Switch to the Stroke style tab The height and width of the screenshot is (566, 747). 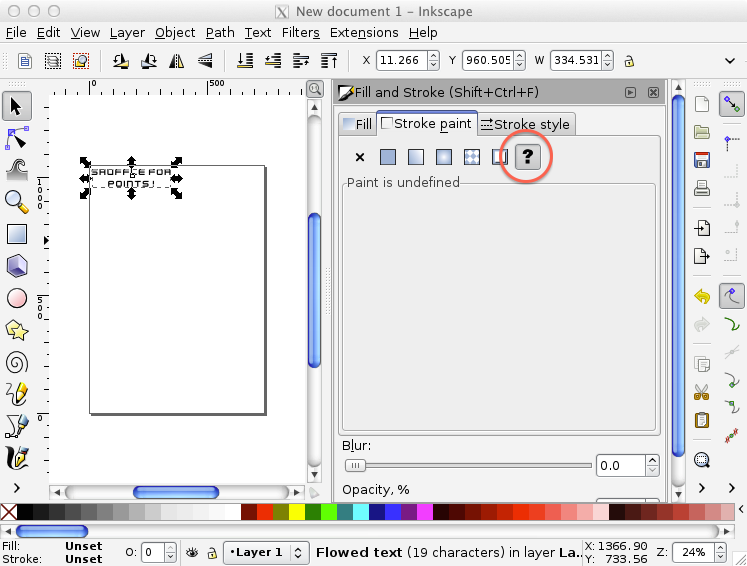525,124
